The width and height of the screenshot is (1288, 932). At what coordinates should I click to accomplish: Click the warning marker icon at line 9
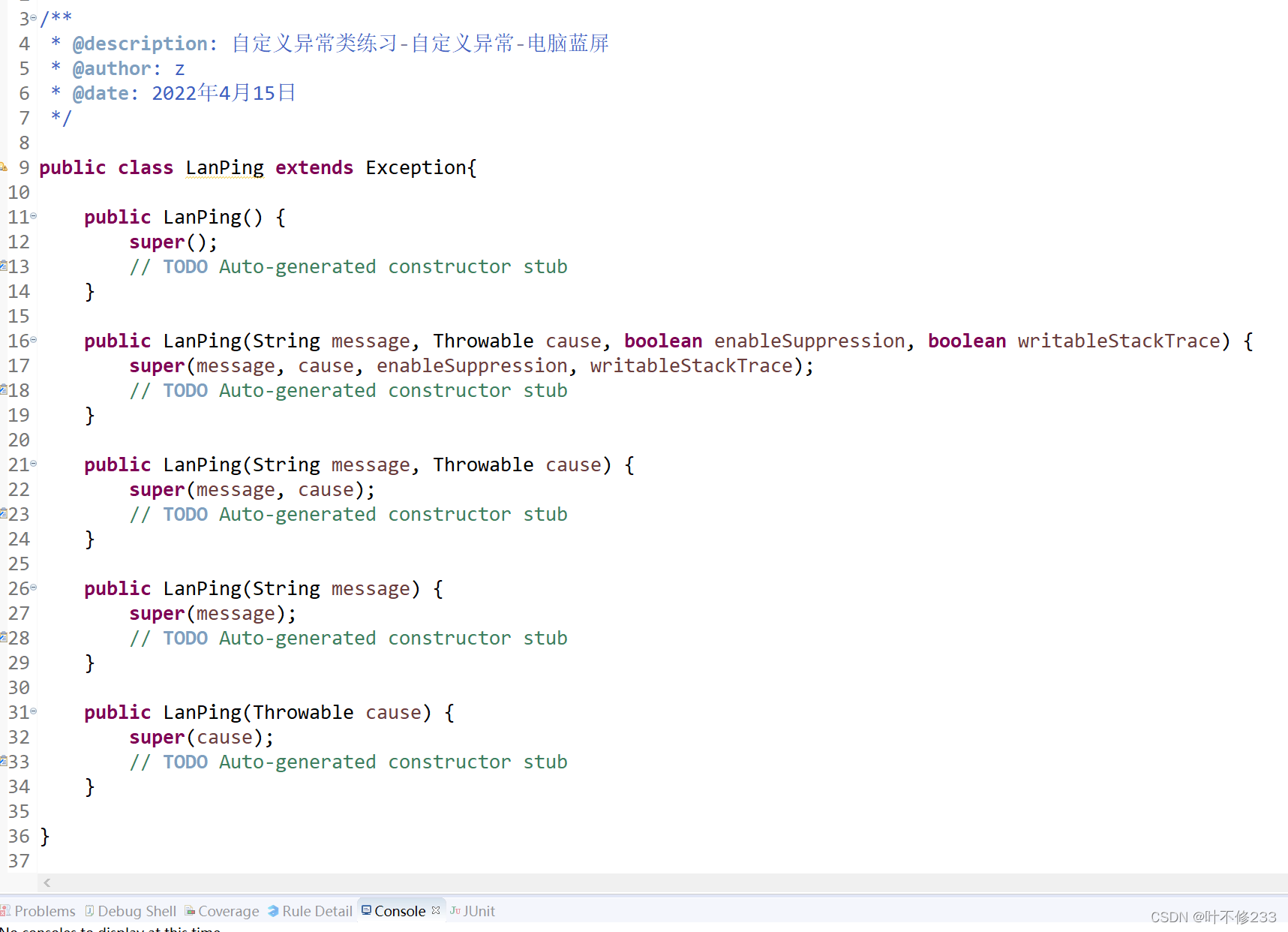[3, 167]
